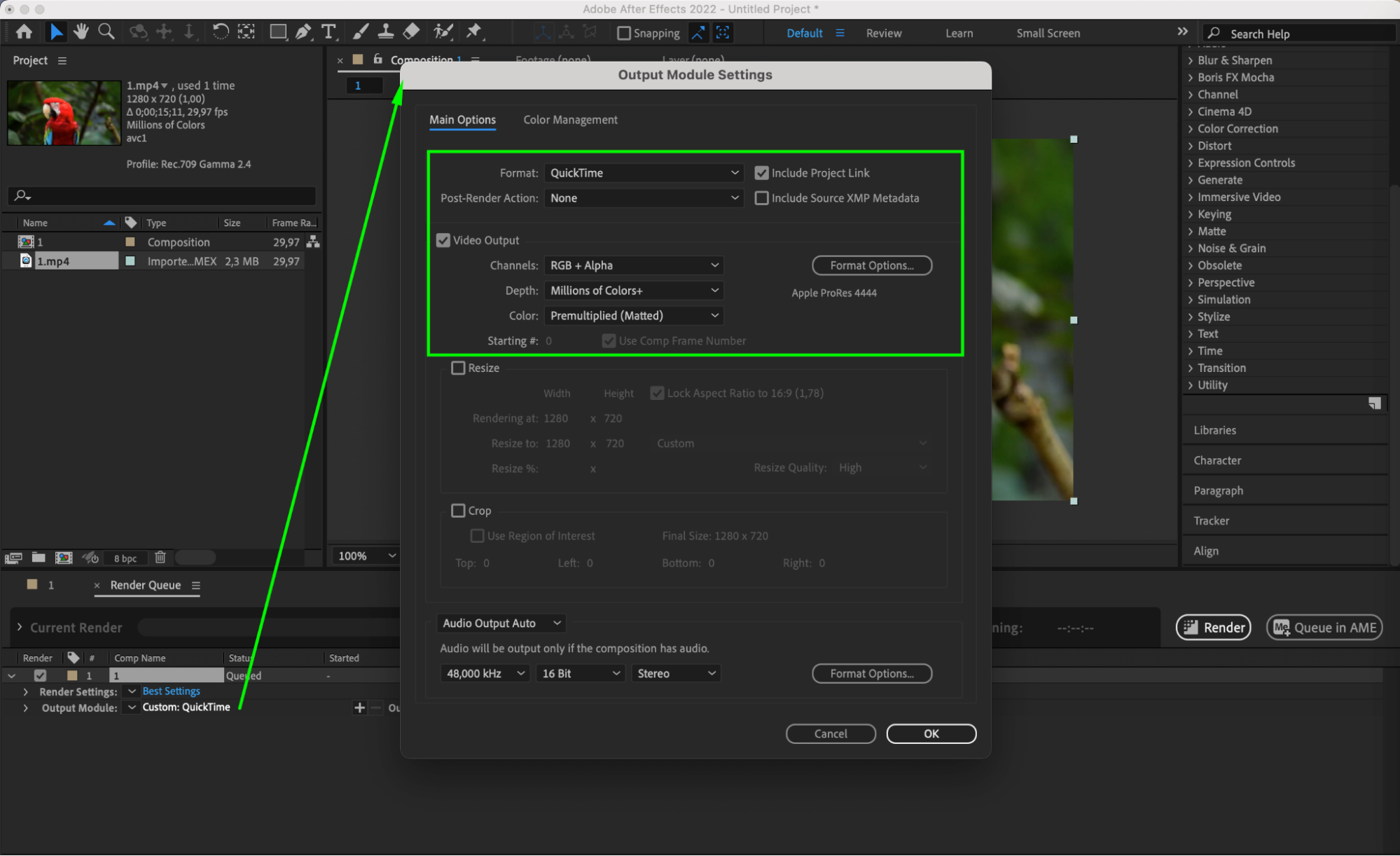Image resolution: width=1400 pixels, height=856 pixels.
Task: Open the Depth dropdown options
Action: click(634, 290)
